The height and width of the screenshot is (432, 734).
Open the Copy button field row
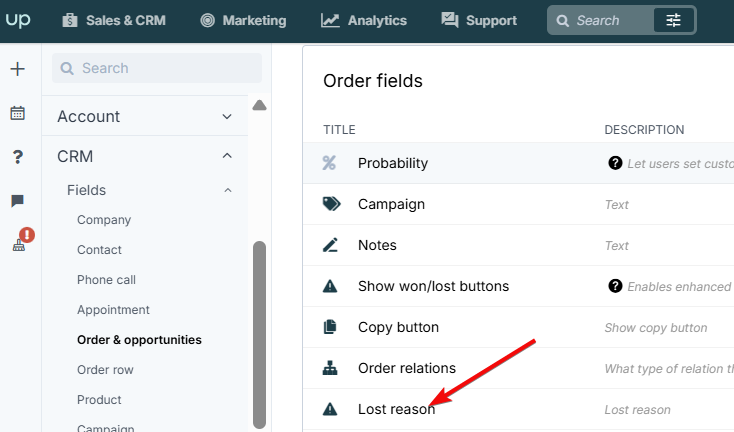click(x=518, y=327)
